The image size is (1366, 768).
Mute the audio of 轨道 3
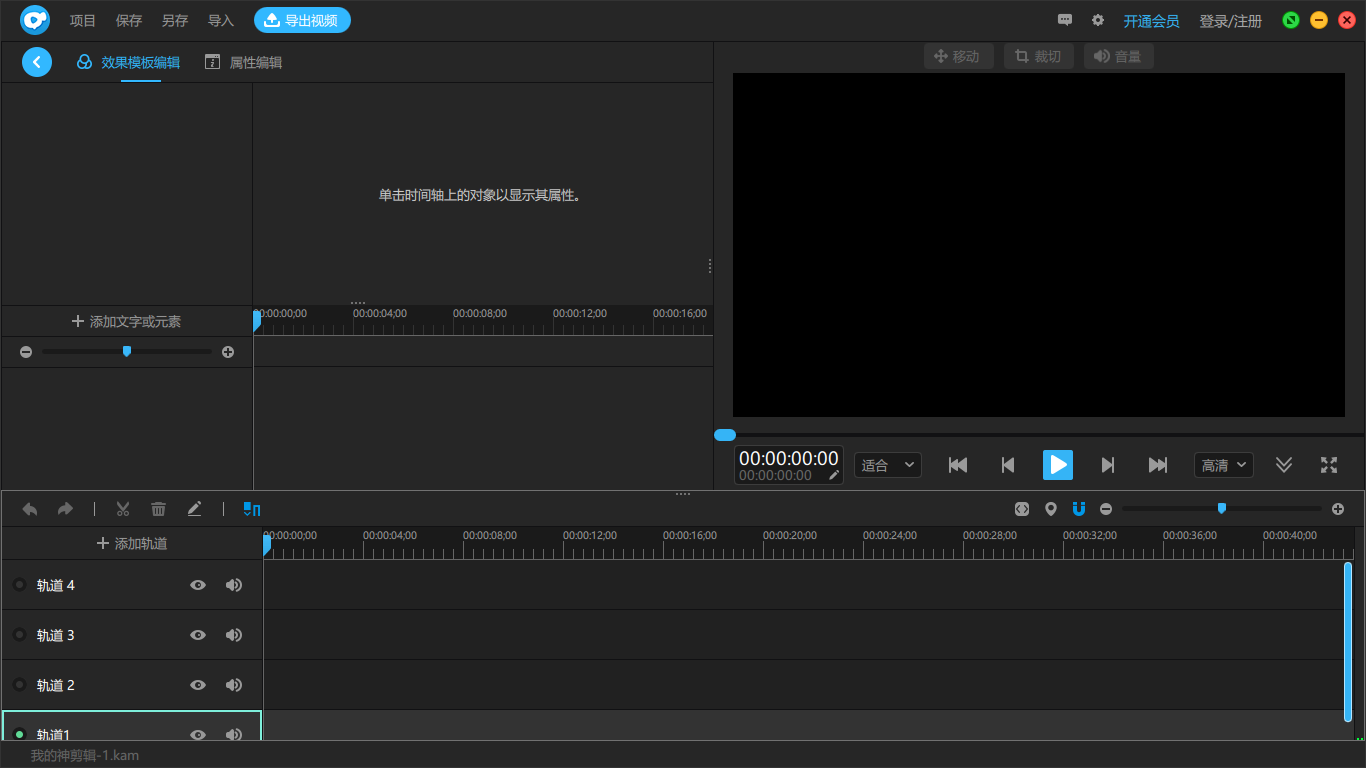234,635
